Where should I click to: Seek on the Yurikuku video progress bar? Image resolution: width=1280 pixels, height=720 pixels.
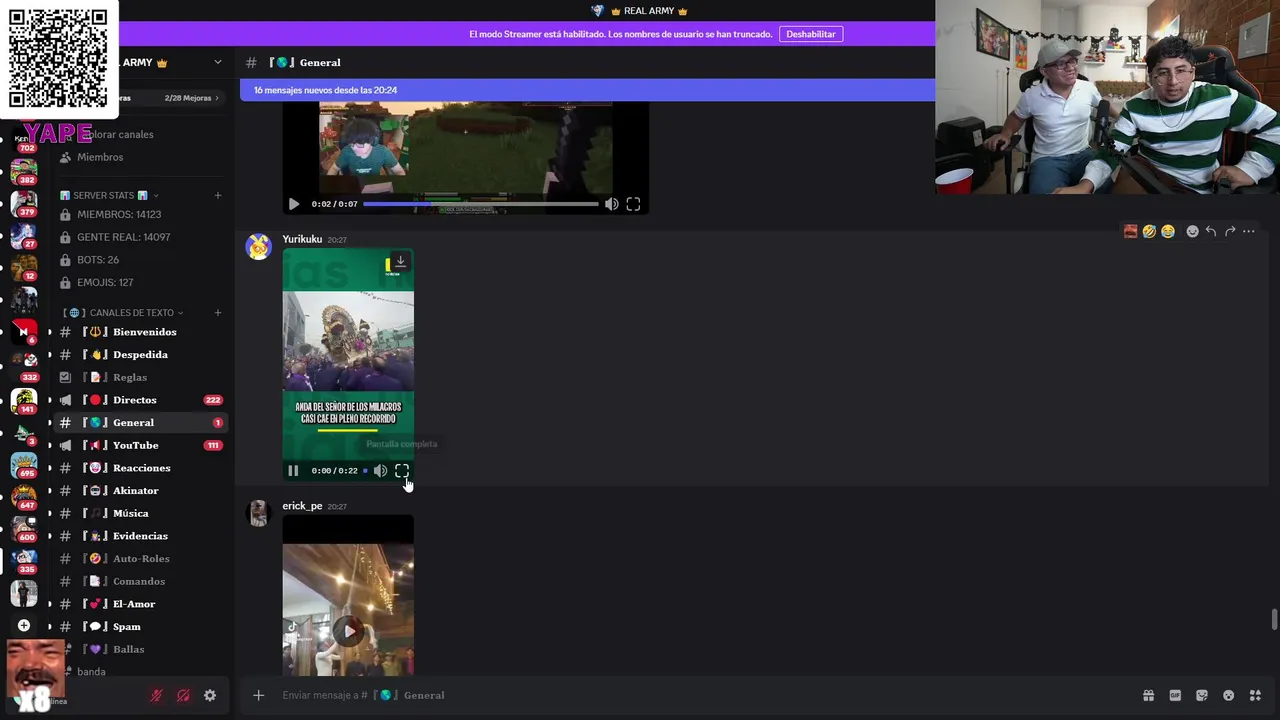point(365,470)
